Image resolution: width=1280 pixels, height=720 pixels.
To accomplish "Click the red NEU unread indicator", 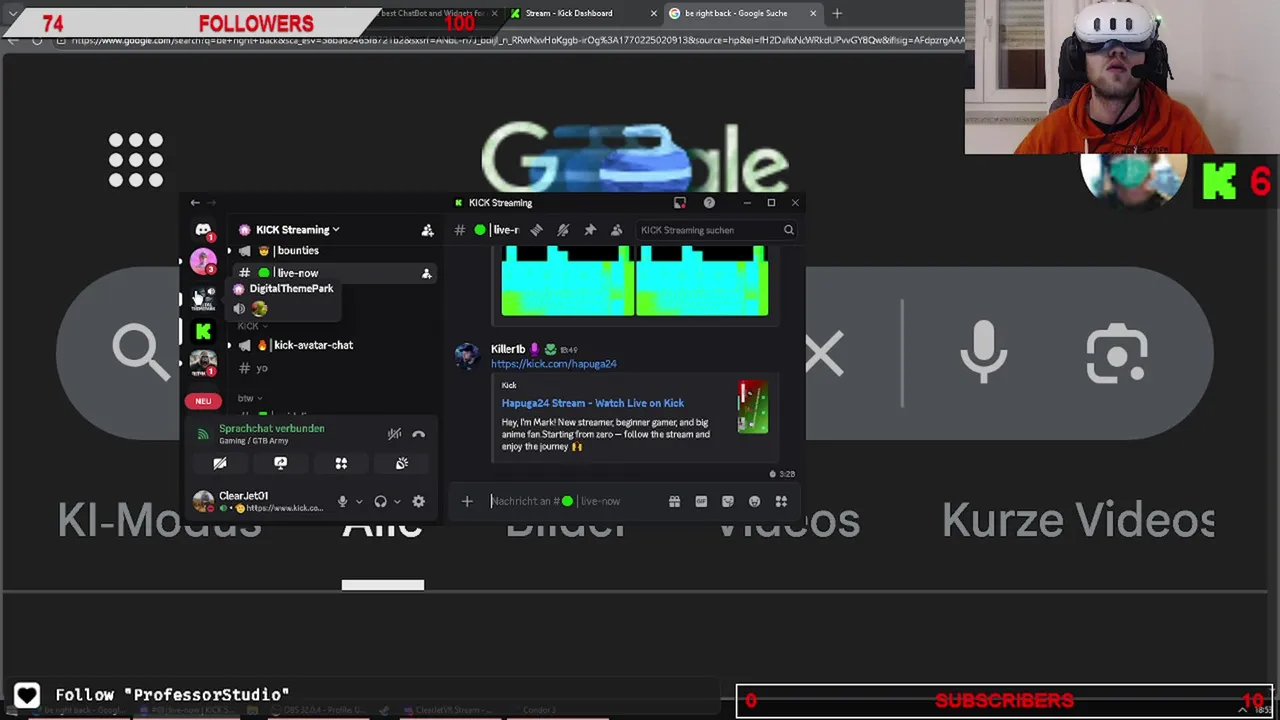I will click(x=203, y=401).
